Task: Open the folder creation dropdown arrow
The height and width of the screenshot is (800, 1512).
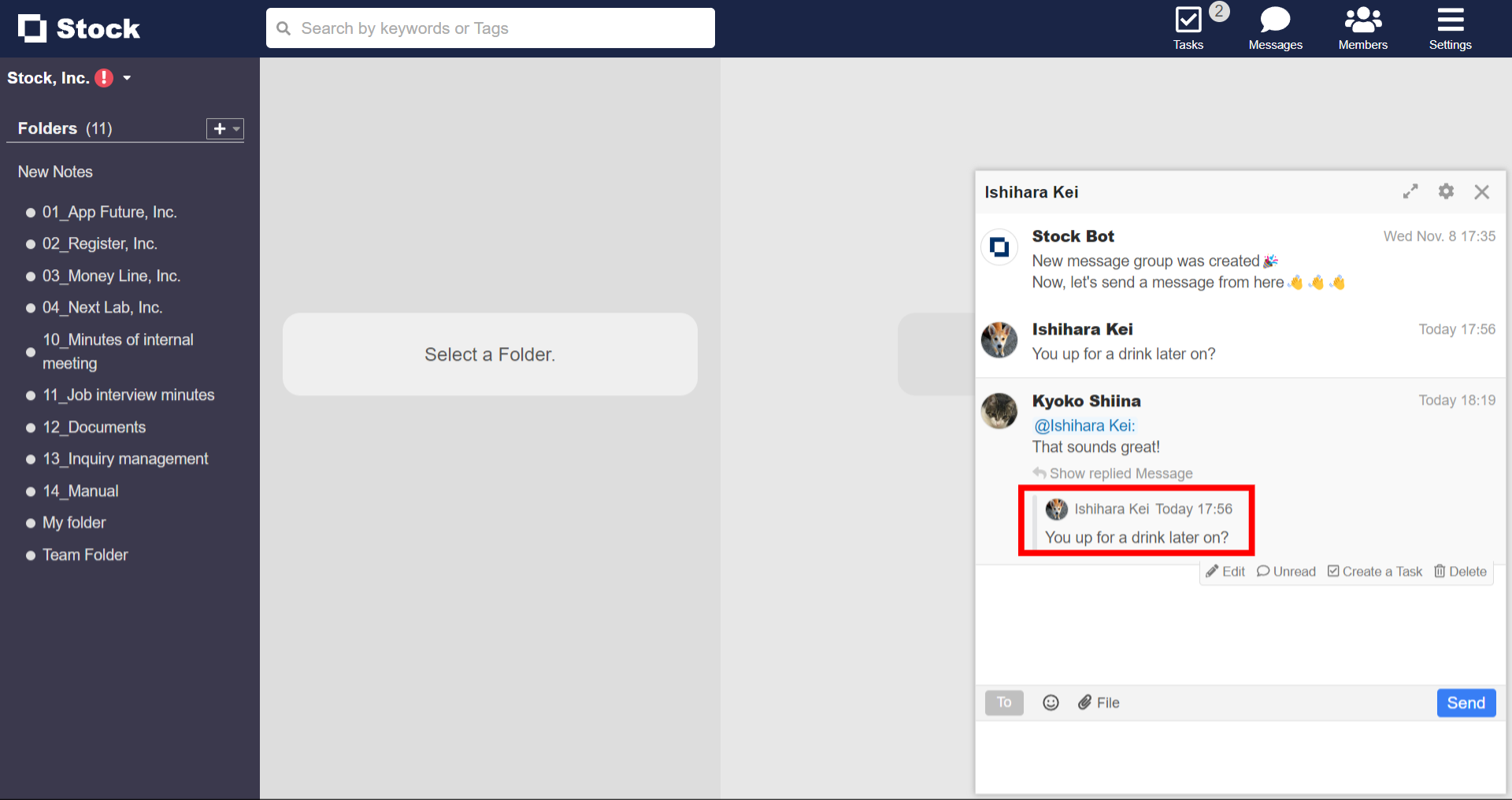Action: click(x=235, y=128)
